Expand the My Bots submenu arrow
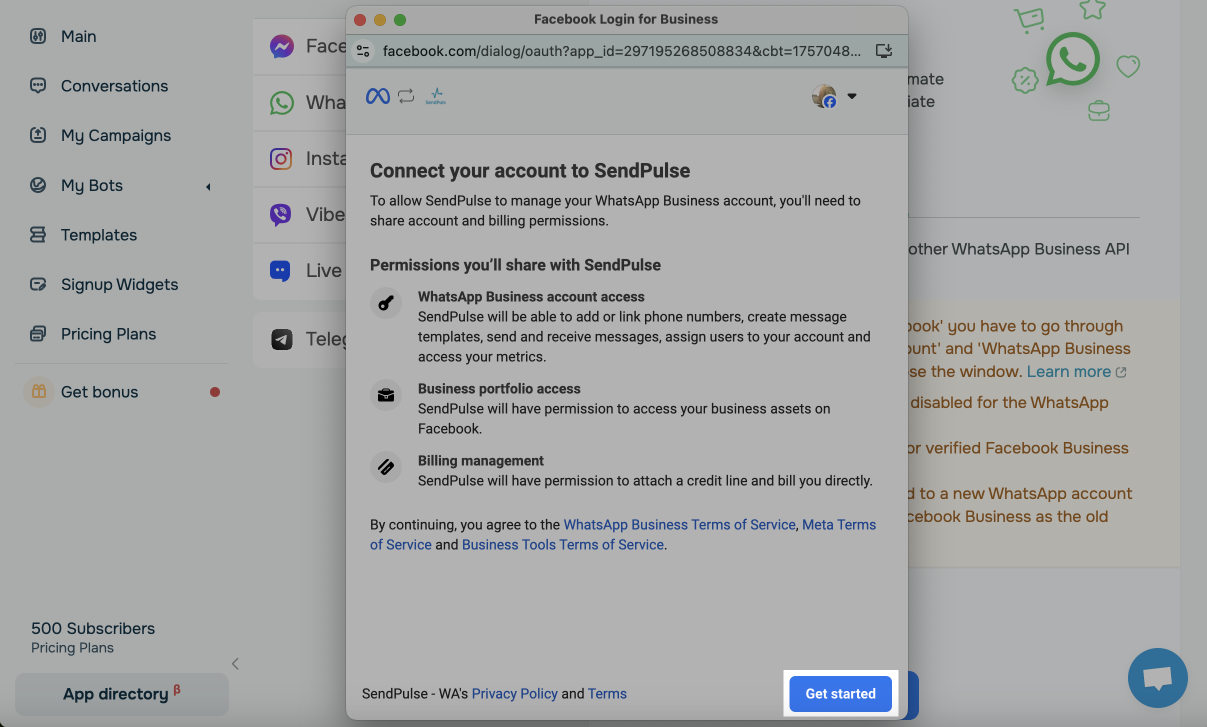 click(208, 186)
